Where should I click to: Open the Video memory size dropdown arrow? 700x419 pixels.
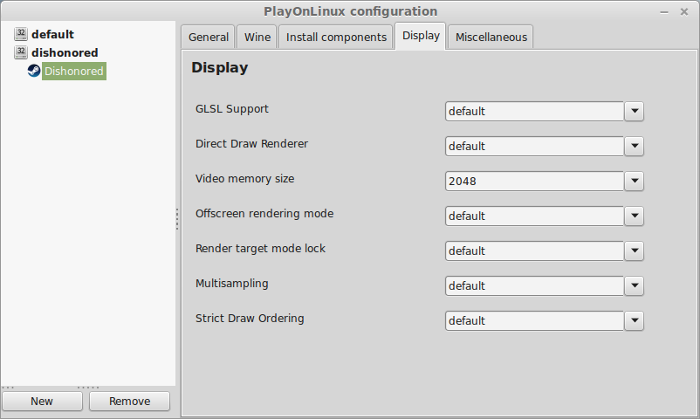click(x=634, y=181)
